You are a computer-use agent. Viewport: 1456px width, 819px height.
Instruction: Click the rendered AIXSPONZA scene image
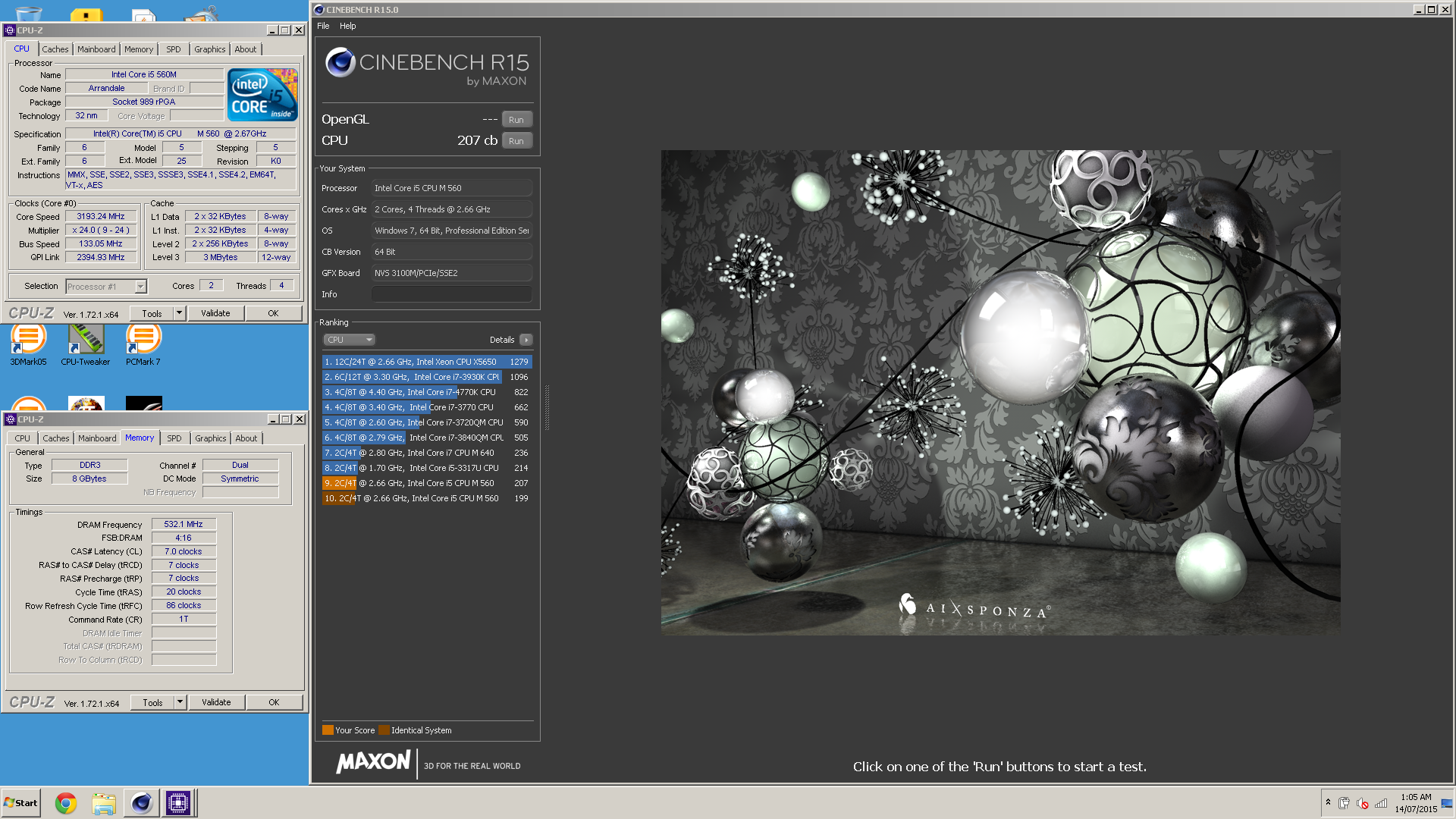(1000, 392)
